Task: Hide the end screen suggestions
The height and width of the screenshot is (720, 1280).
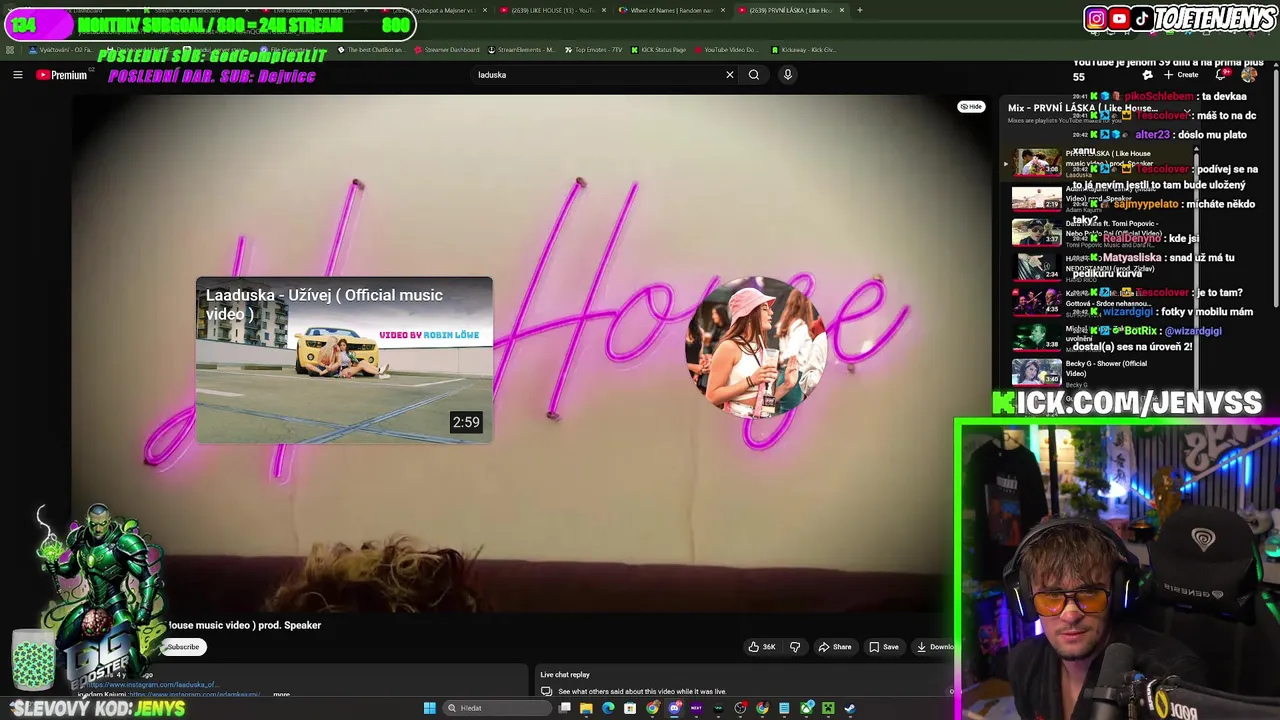Action: pos(971,107)
